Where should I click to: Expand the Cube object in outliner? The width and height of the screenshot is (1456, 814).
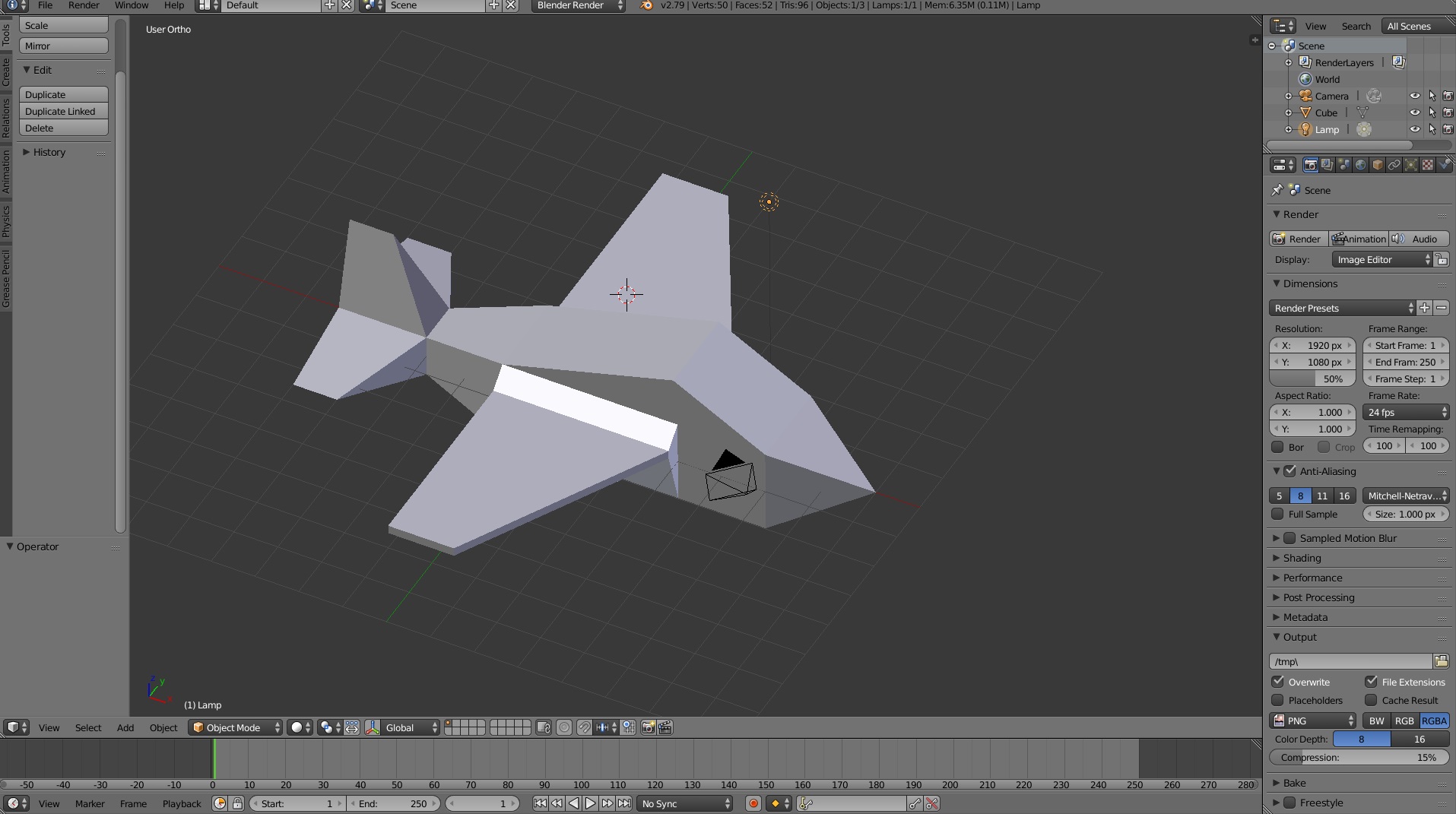[x=1288, y=112]
